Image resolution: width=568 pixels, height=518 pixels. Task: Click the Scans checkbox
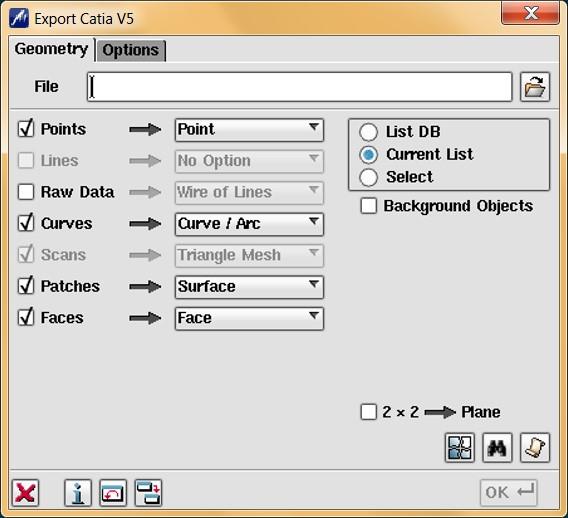click(x=26, y=254)
